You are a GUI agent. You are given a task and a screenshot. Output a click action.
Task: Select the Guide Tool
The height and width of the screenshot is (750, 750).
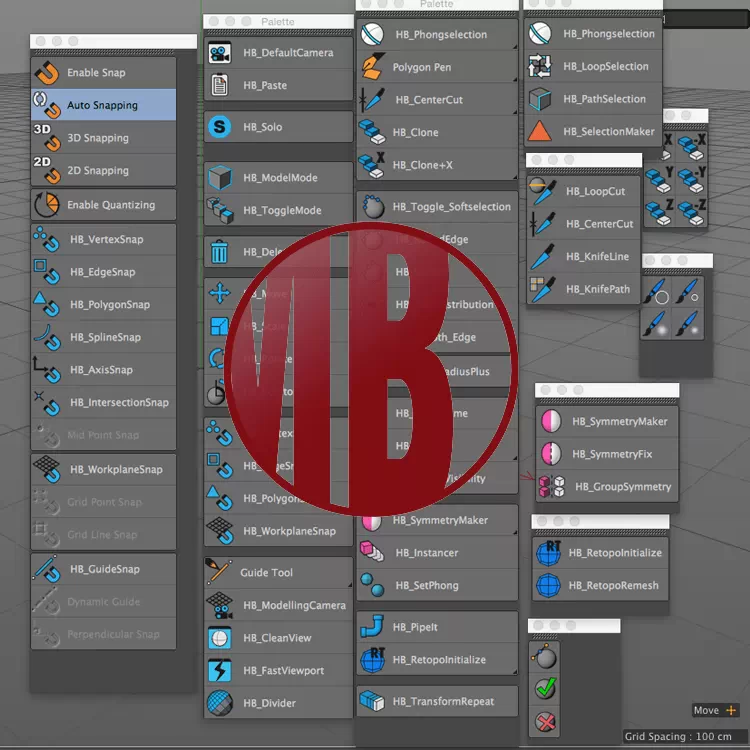tap(278, 573)
